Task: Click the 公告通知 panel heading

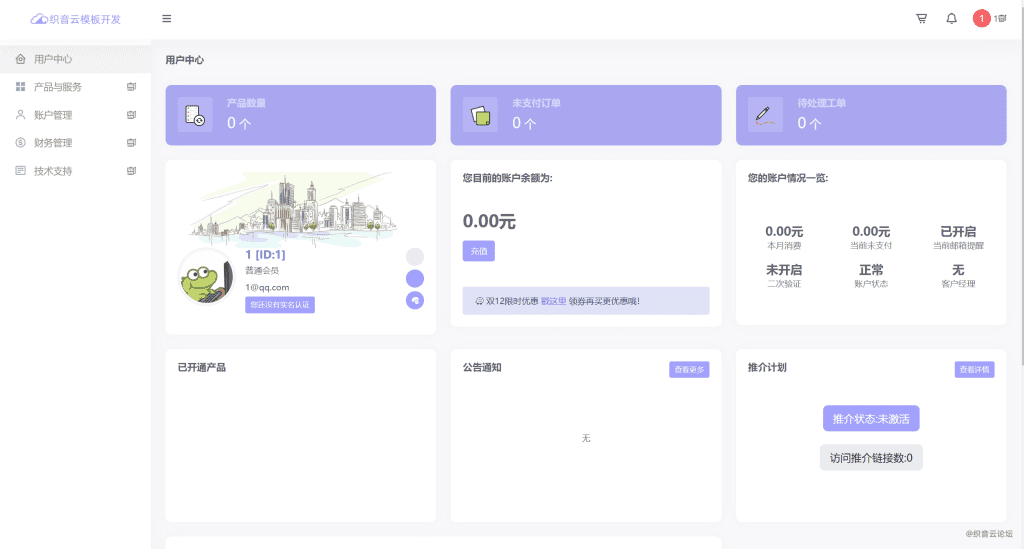Action: coord(482,368)
